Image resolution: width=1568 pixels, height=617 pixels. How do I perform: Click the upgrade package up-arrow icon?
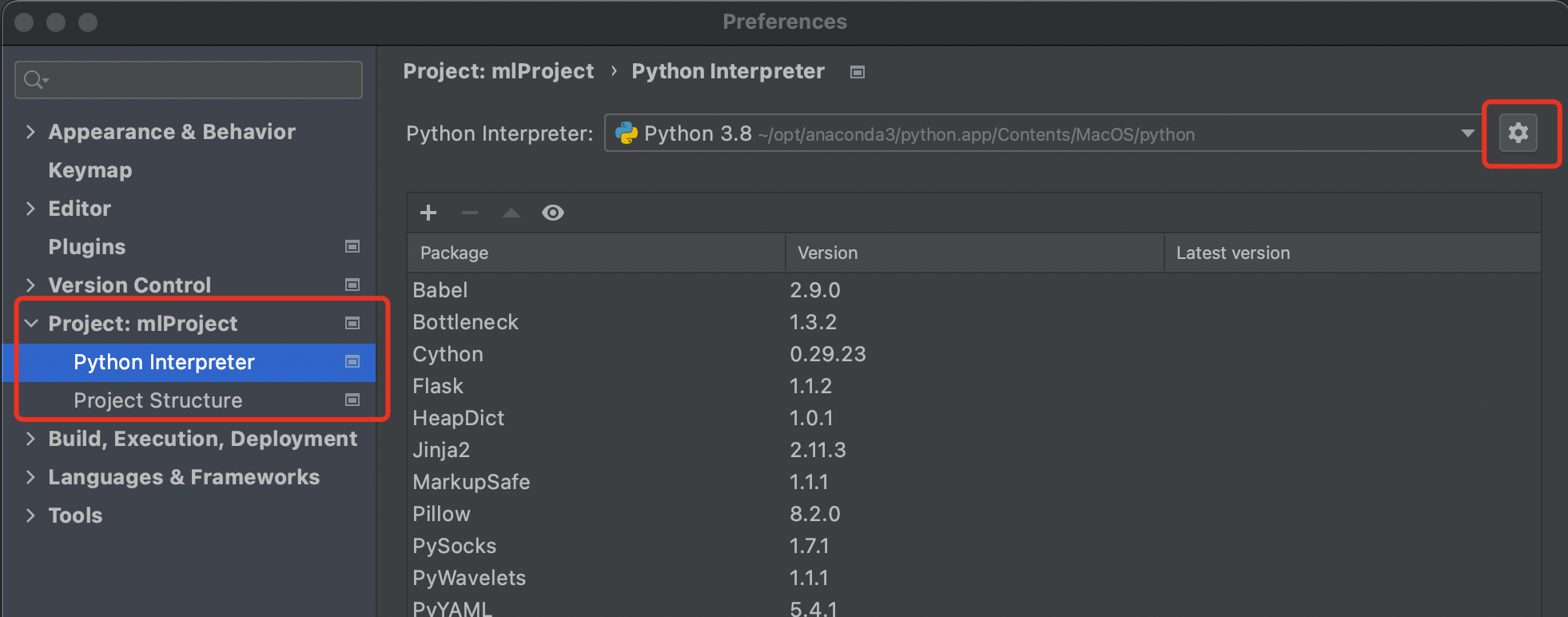click(x=511, y=213)
